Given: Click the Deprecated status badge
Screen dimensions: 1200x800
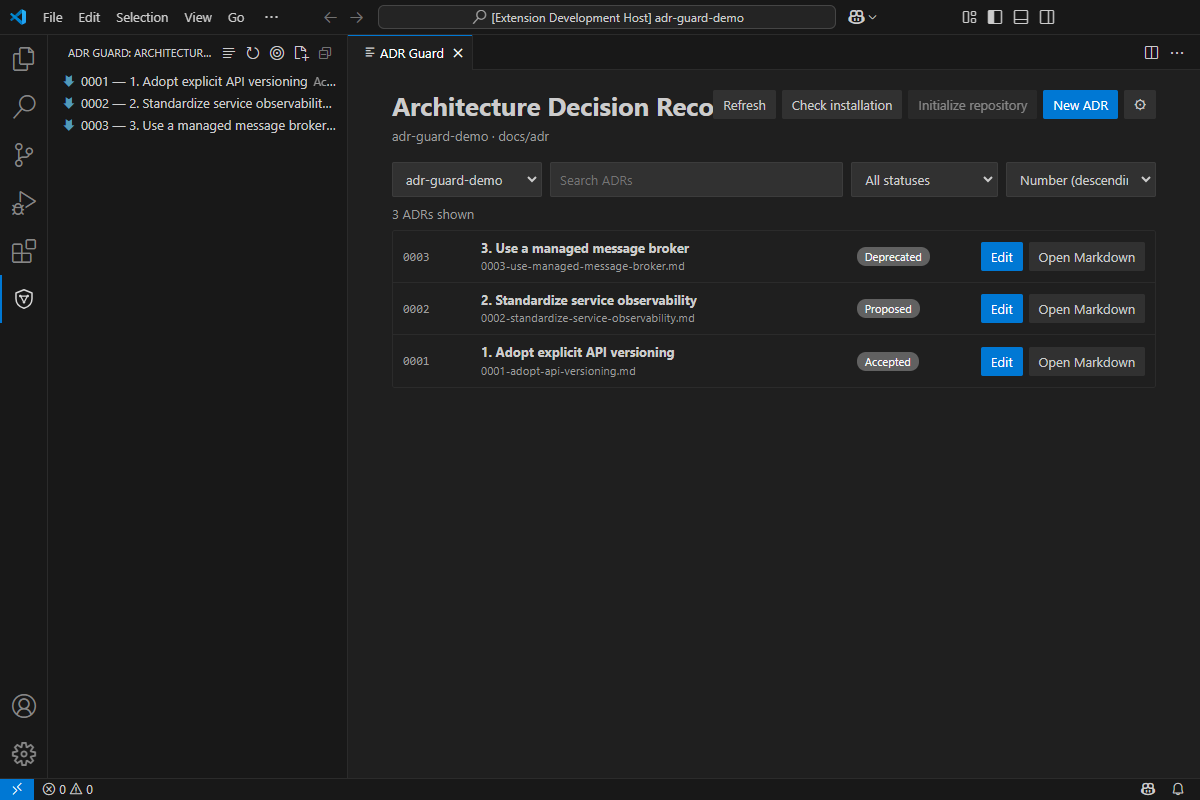Looking at the screenshot, I should [893, 257].
